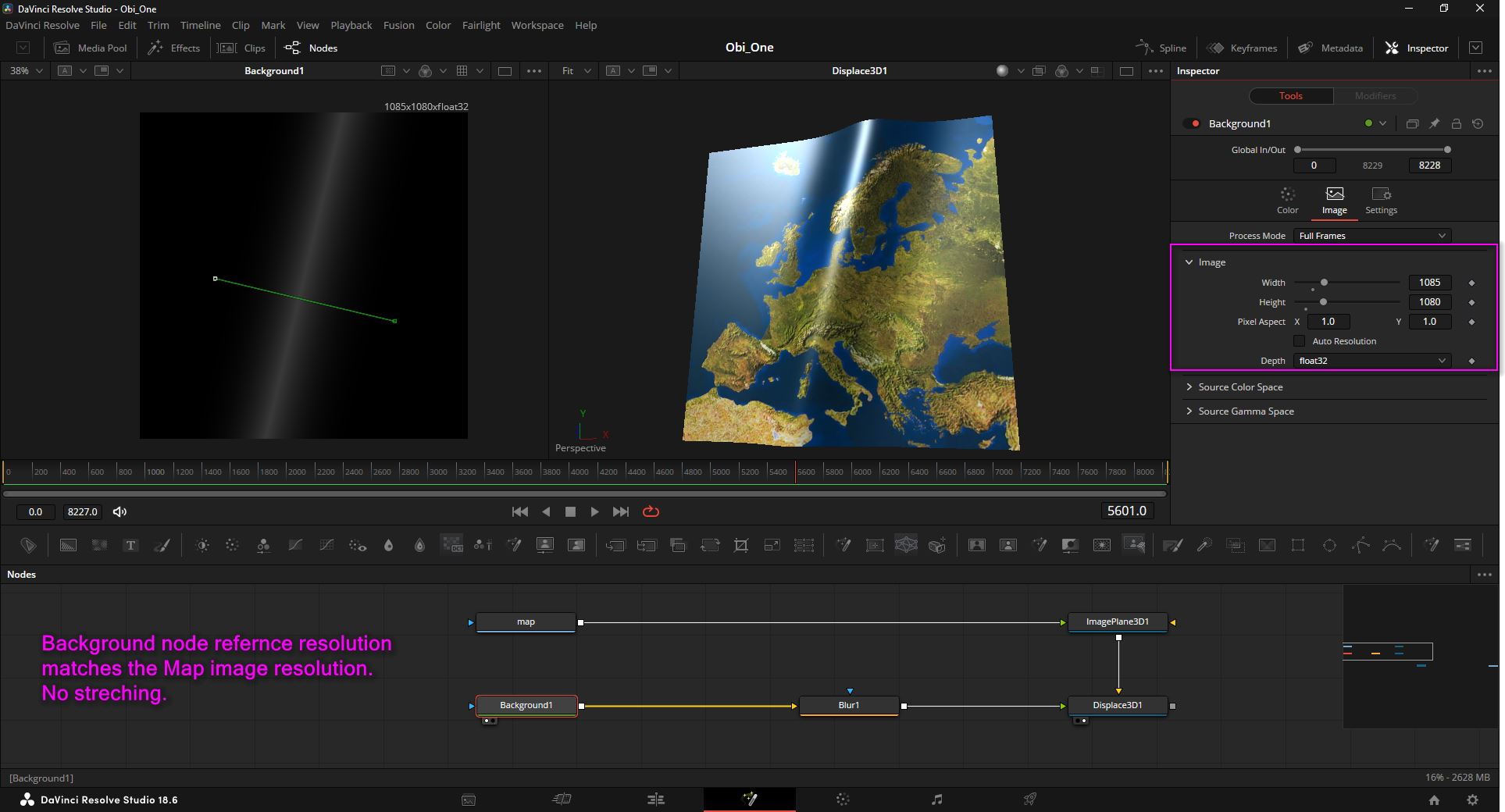Click the Pin icon for Background1 in Inspector
This screenshot has width=1505, height=812.
point(1434,123)
